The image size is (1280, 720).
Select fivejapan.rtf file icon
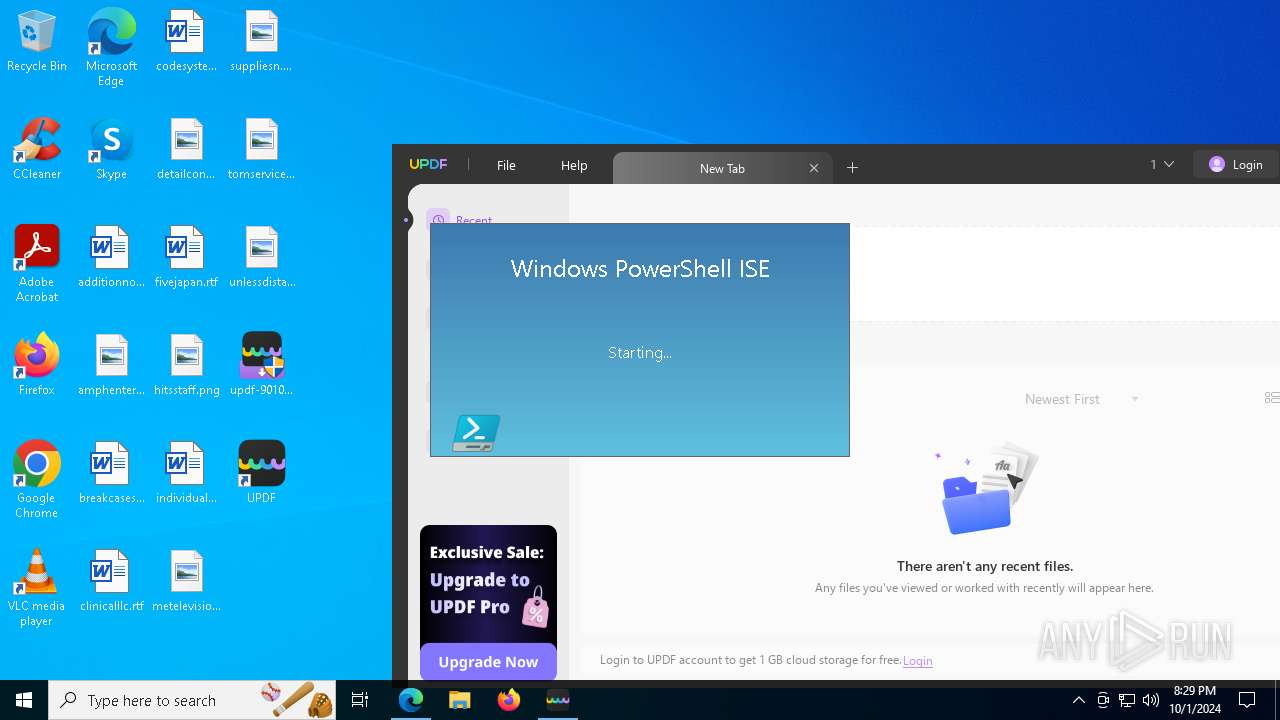(186, 258)
